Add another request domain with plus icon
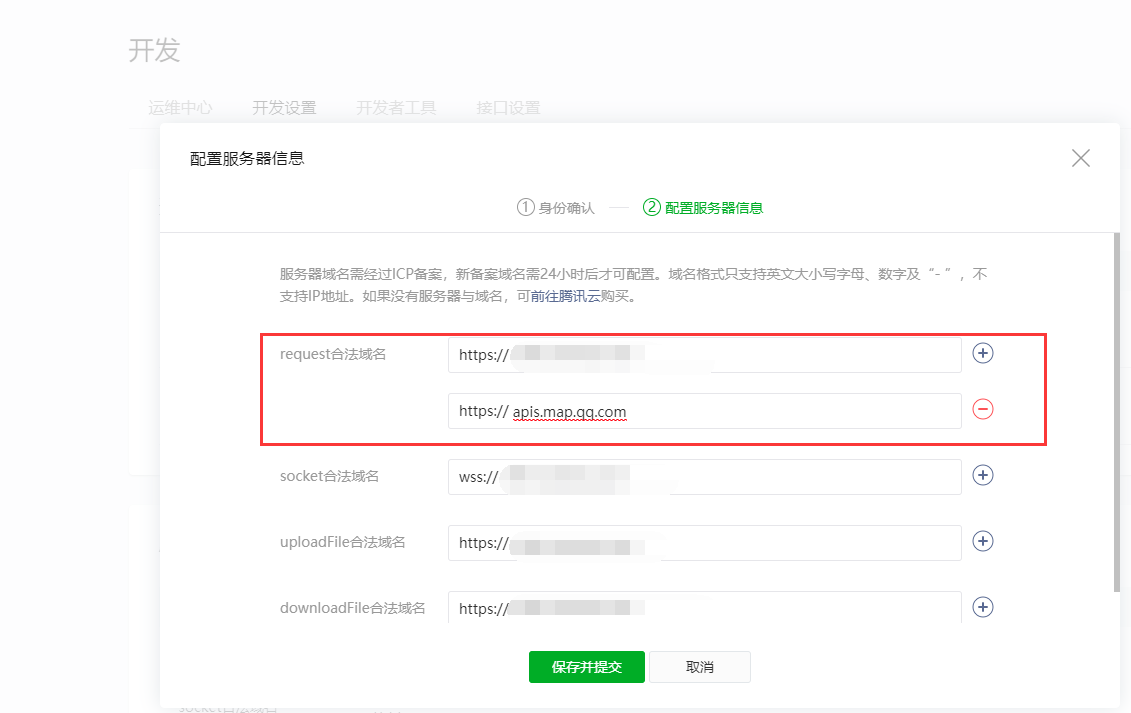The height and width of the screenshot is (713, 1131). click(983, 354)
